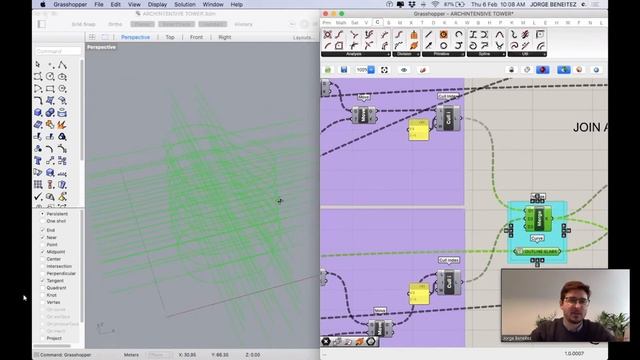Click the Merge component on canvas
Image resolution: width=640 pixels, height=360 pixels.
[x=538, y=219]
